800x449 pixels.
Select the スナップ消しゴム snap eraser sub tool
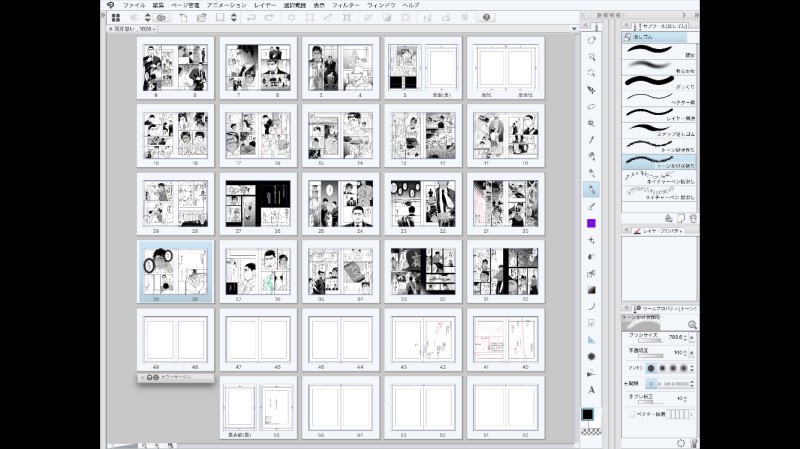click(659, 130)
